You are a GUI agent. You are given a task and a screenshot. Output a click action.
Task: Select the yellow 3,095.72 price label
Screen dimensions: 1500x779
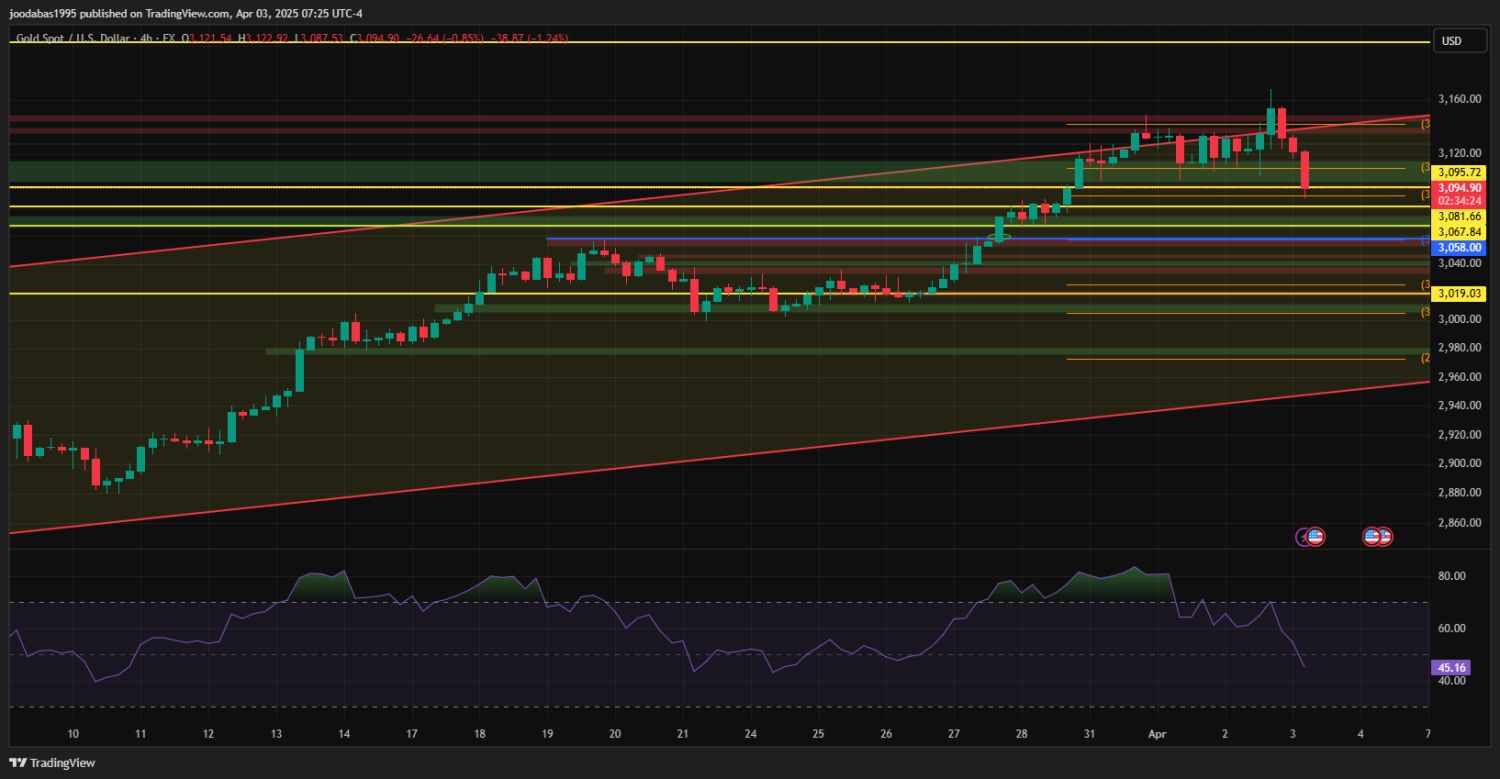[x=1460, y=172]
